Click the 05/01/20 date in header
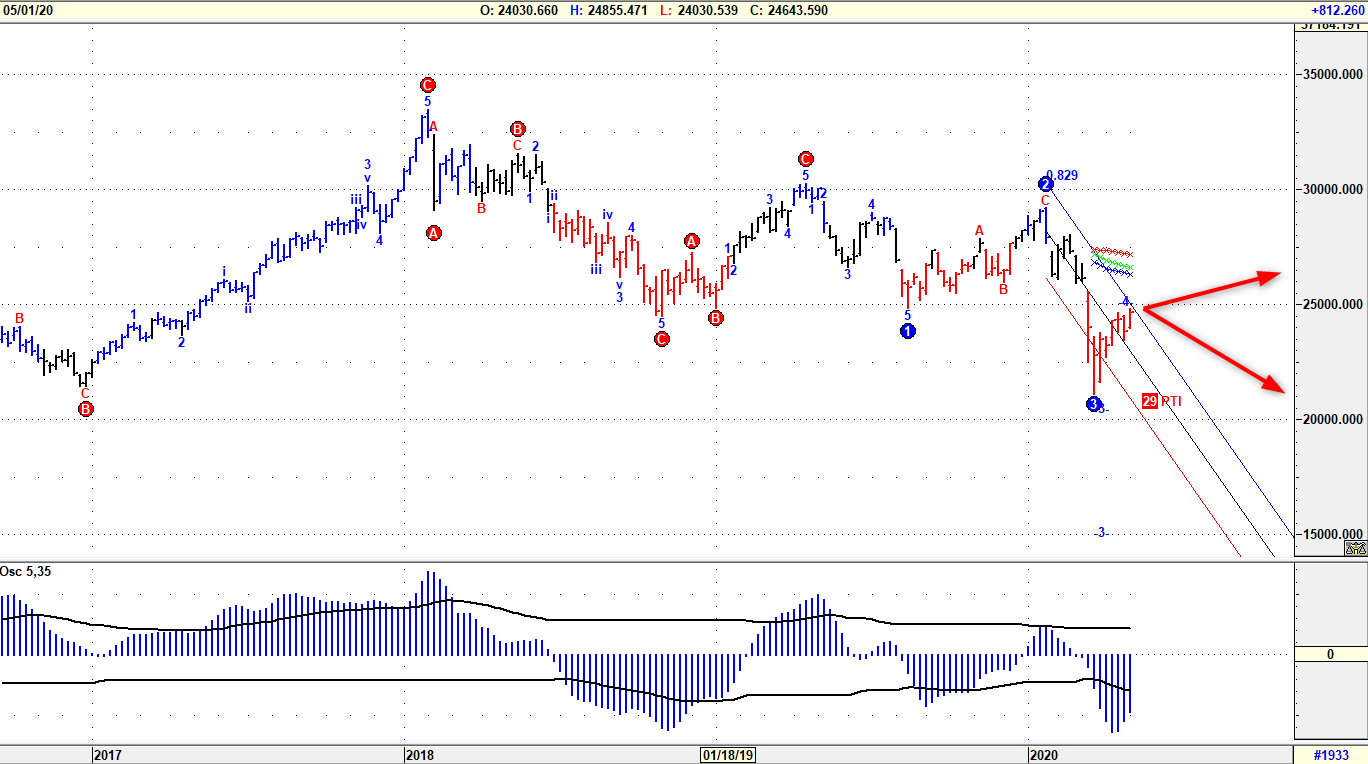This screenshot has width=1368, height=764. [x=27, y=10]
